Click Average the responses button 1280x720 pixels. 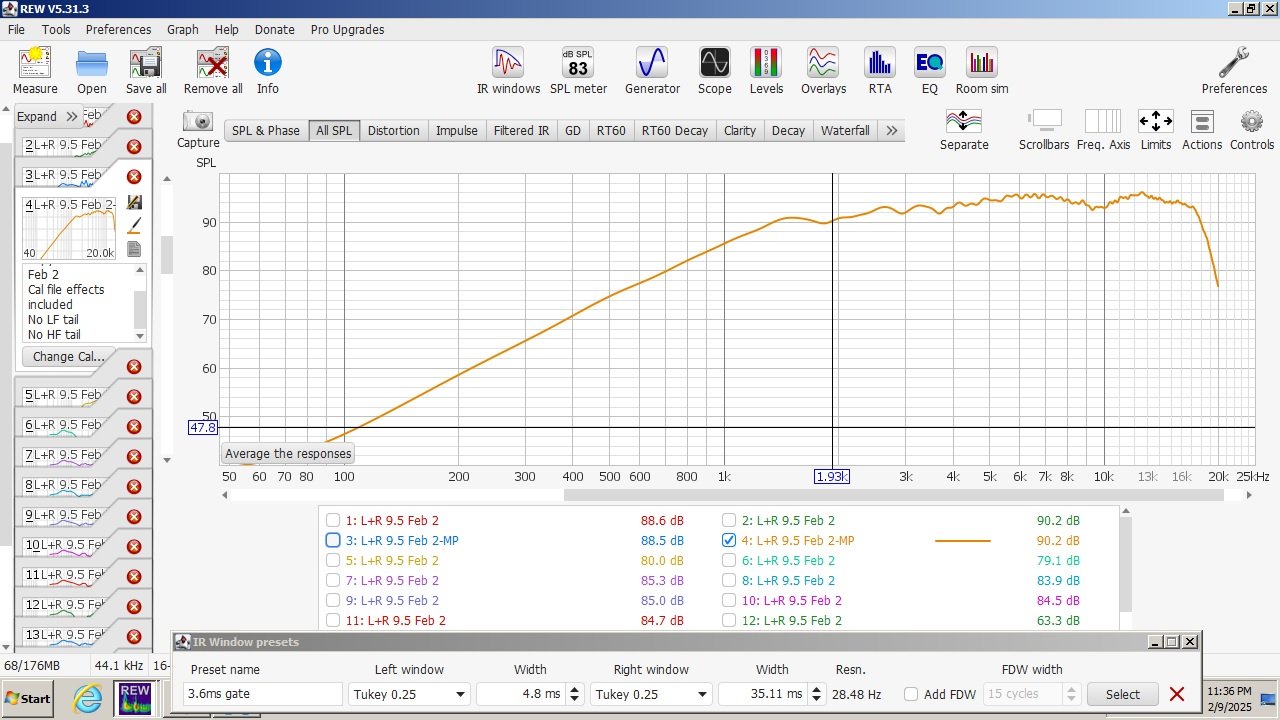[288, 453]
